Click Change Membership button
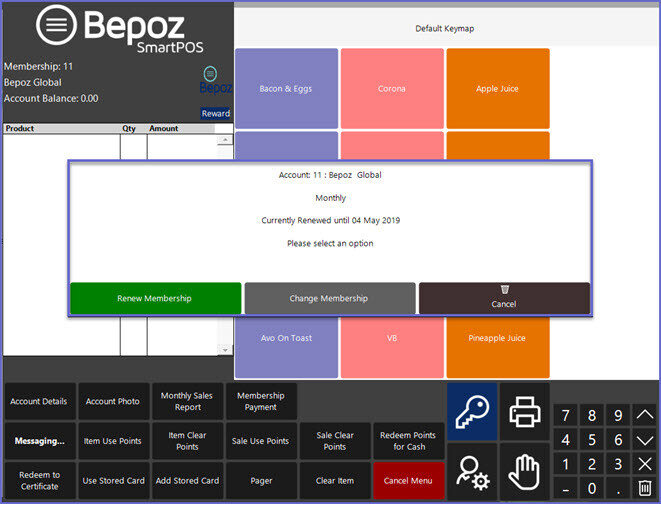661x505 pixels. (330, 298)
